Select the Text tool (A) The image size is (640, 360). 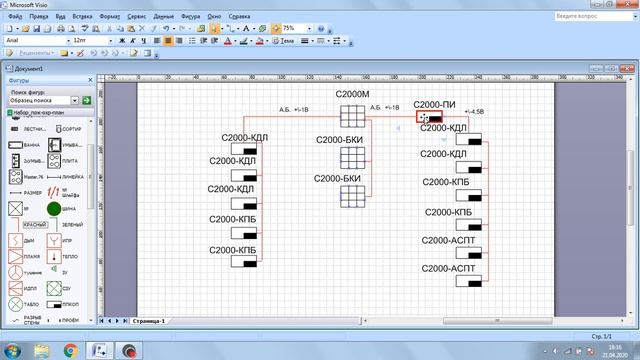246,29
